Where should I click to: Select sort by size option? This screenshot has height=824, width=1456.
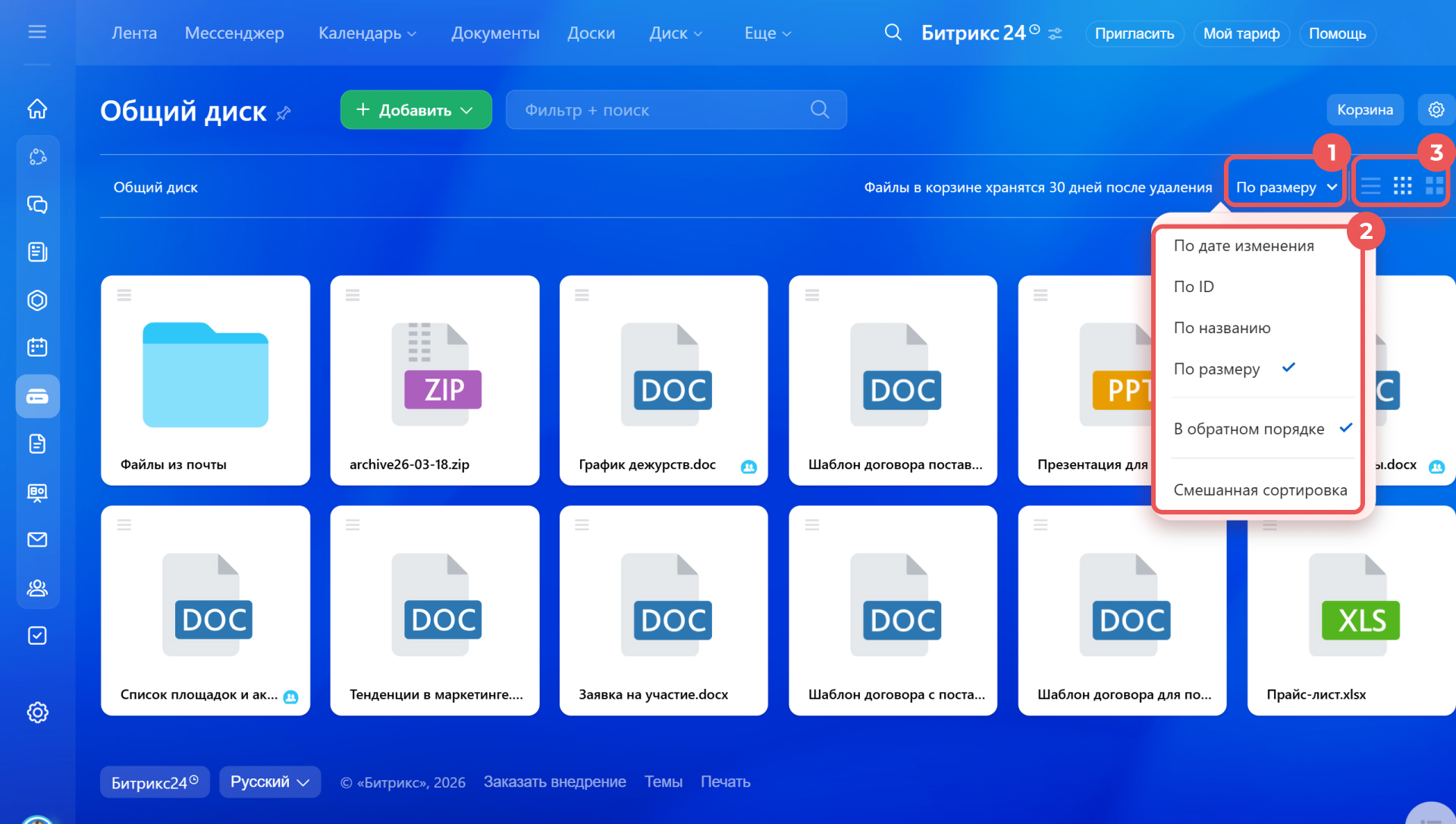1216,369
